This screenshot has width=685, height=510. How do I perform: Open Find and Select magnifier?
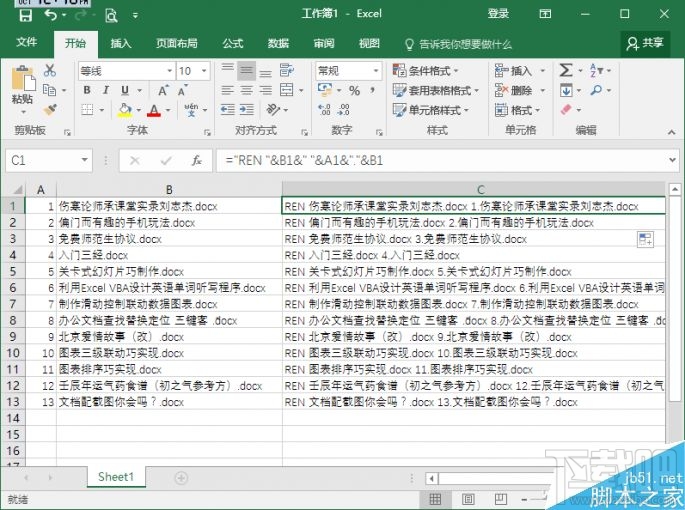click(596, 90)
